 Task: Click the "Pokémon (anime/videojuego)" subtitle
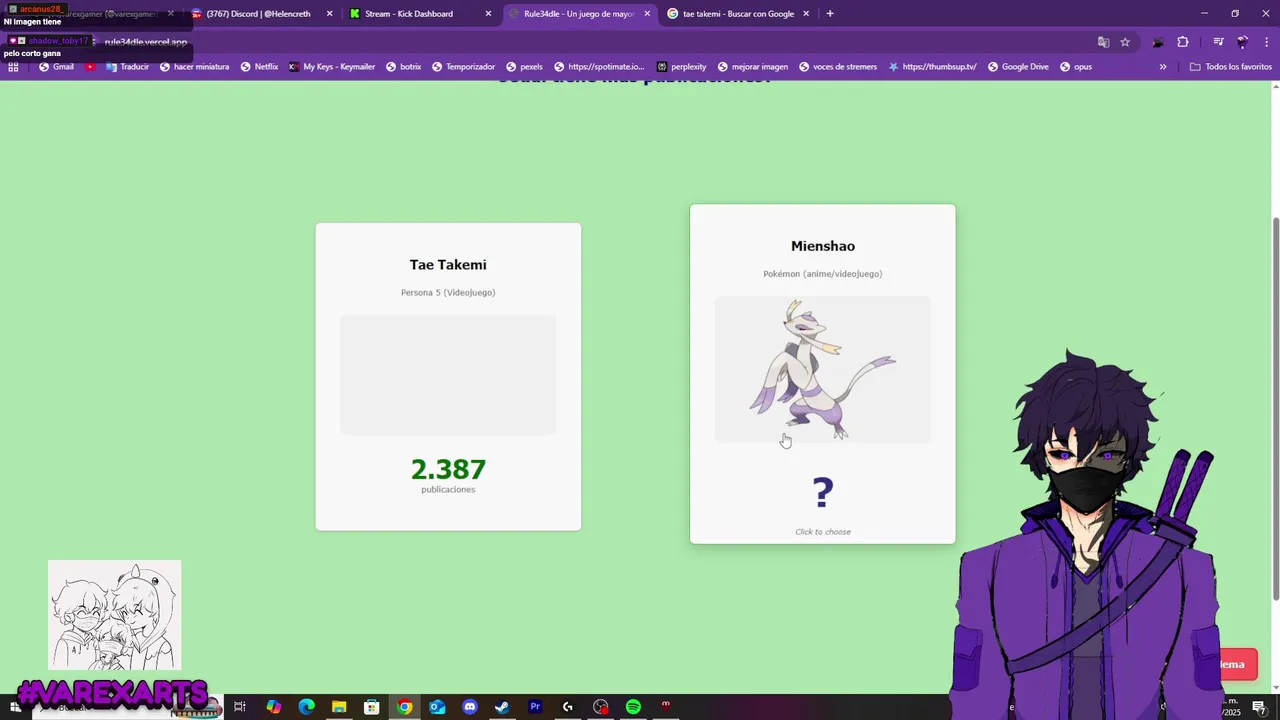[822, 274]
